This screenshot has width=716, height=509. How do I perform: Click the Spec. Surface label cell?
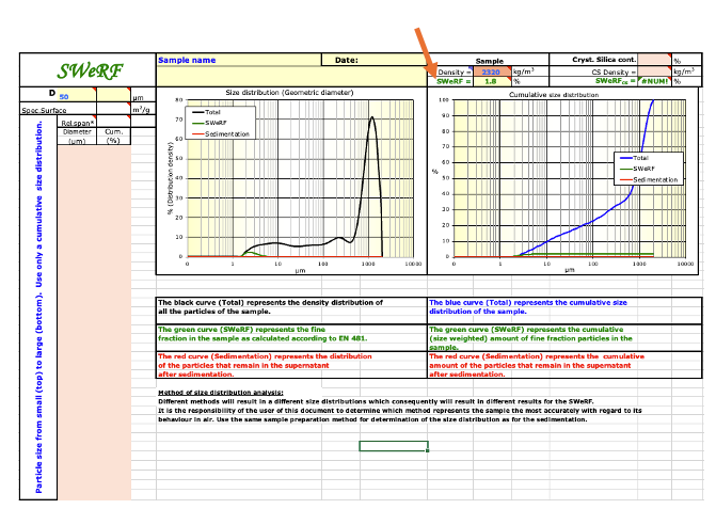coord(44,110)
